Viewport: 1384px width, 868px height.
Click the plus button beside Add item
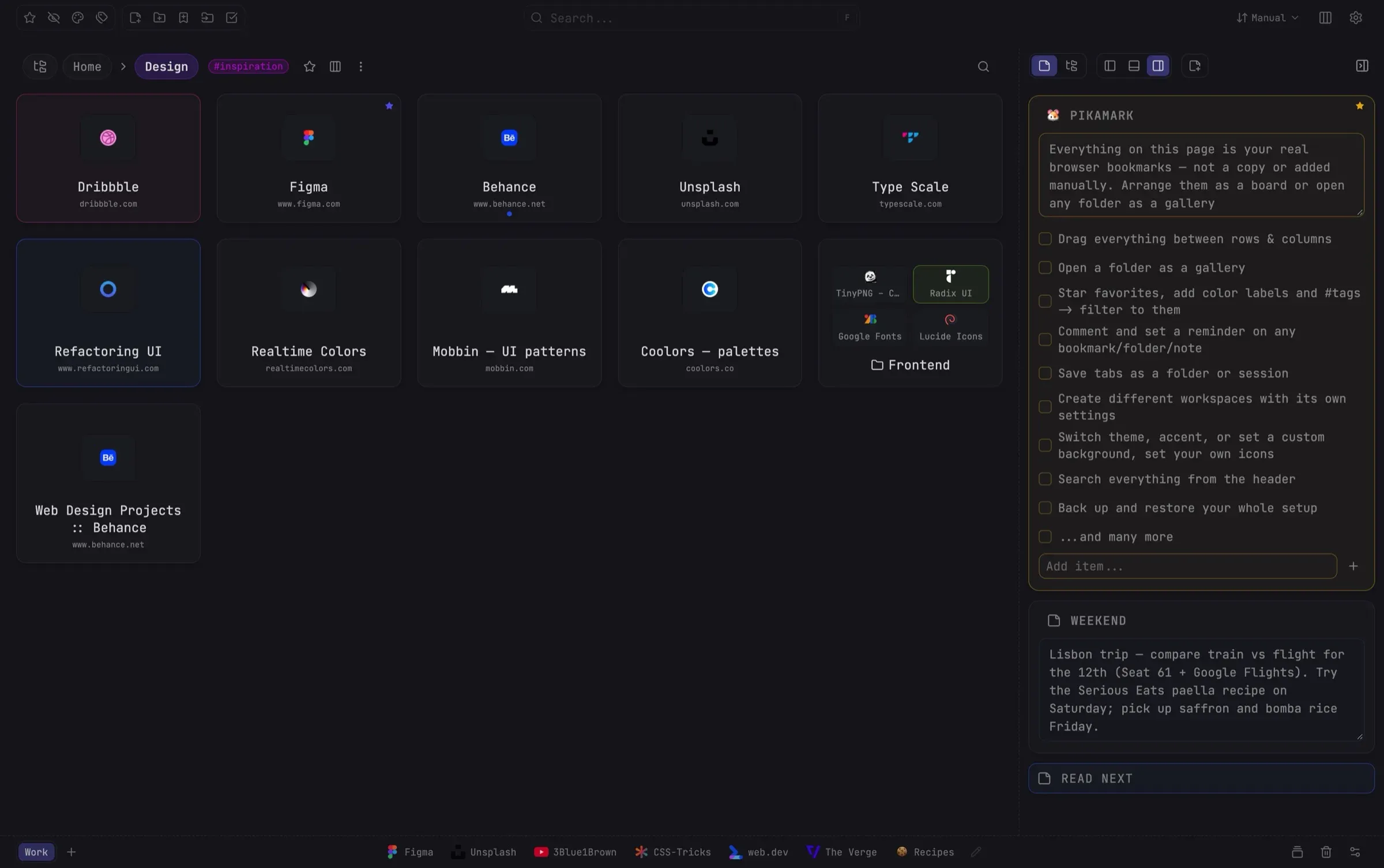pos(1353,566)
